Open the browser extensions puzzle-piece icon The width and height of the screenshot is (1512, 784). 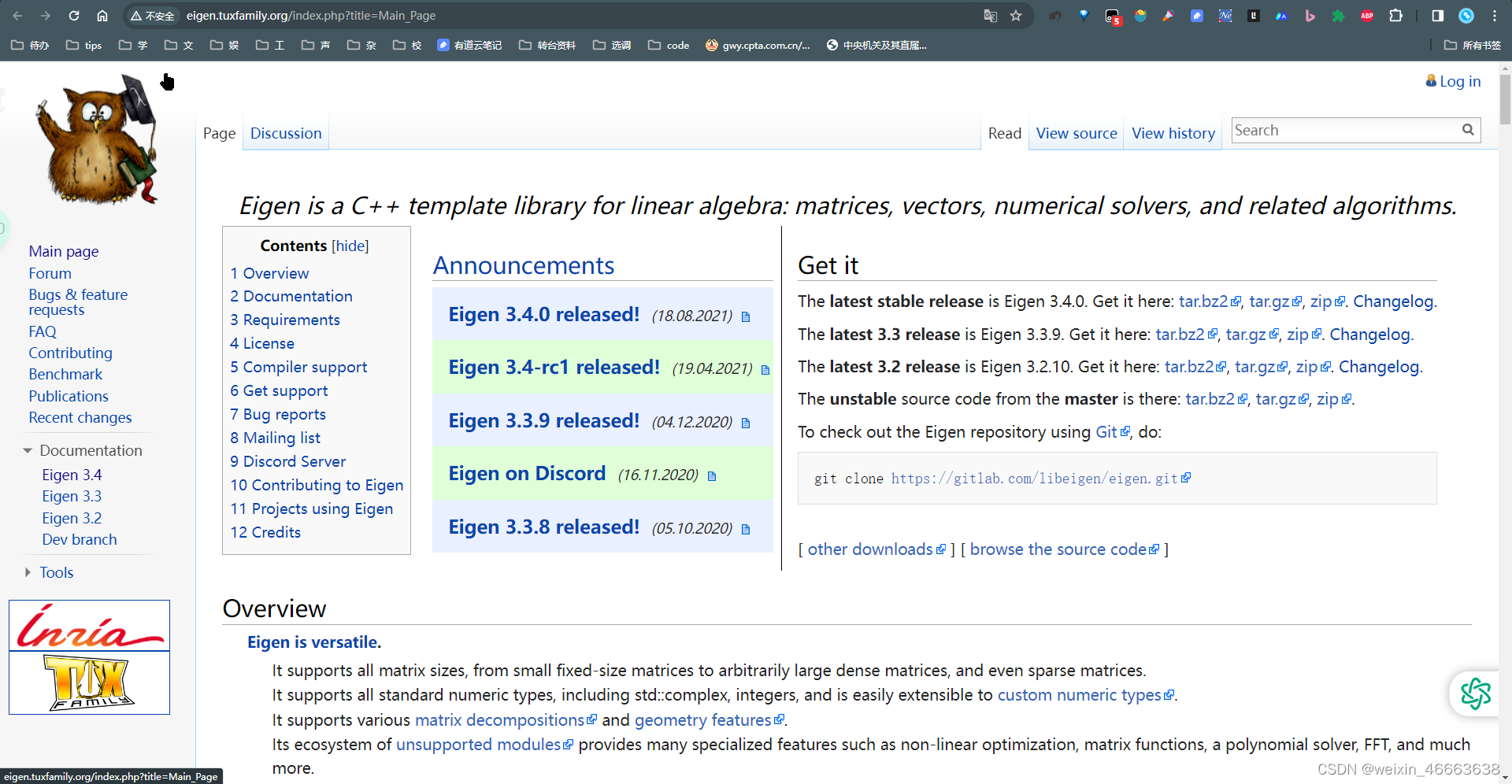coord(1396,16)
